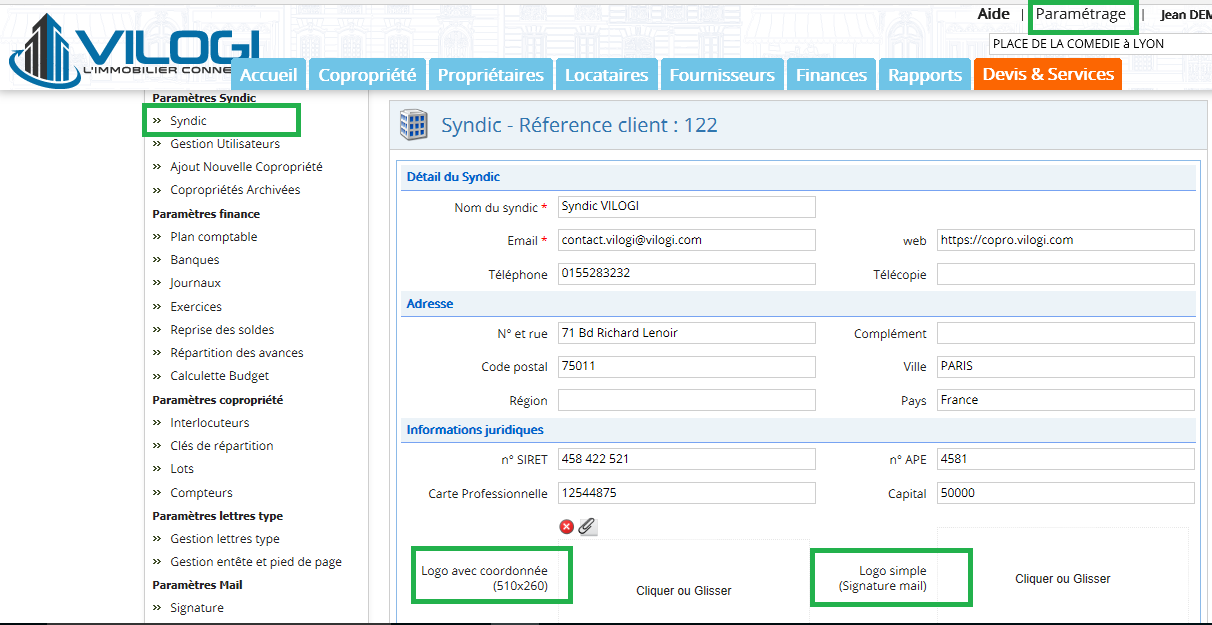
Task: Click the Informations juridiques section header
Action: coord(799,430)
